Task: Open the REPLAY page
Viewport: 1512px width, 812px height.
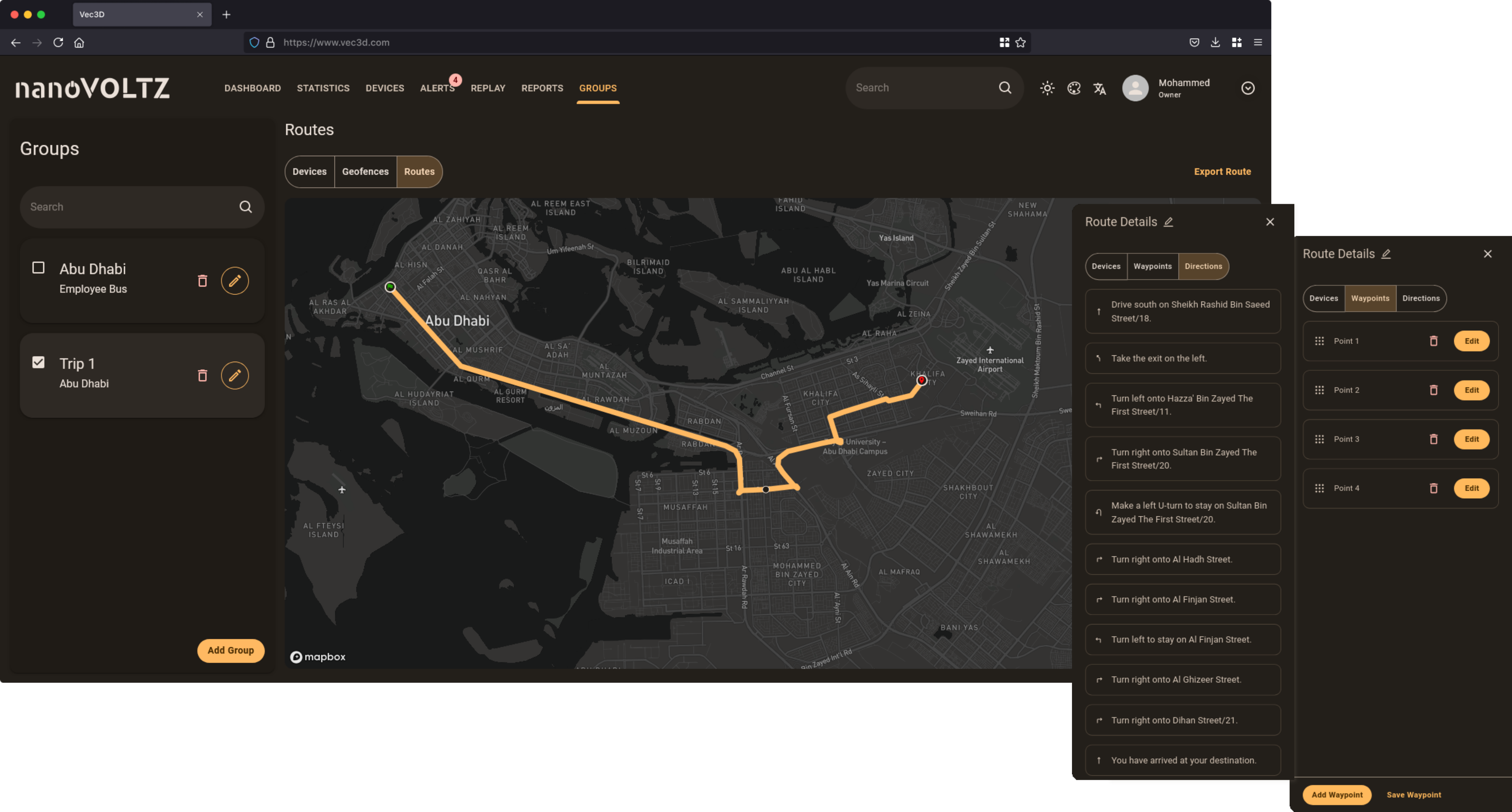Action: pyautogui.click(x=488, y=88)
